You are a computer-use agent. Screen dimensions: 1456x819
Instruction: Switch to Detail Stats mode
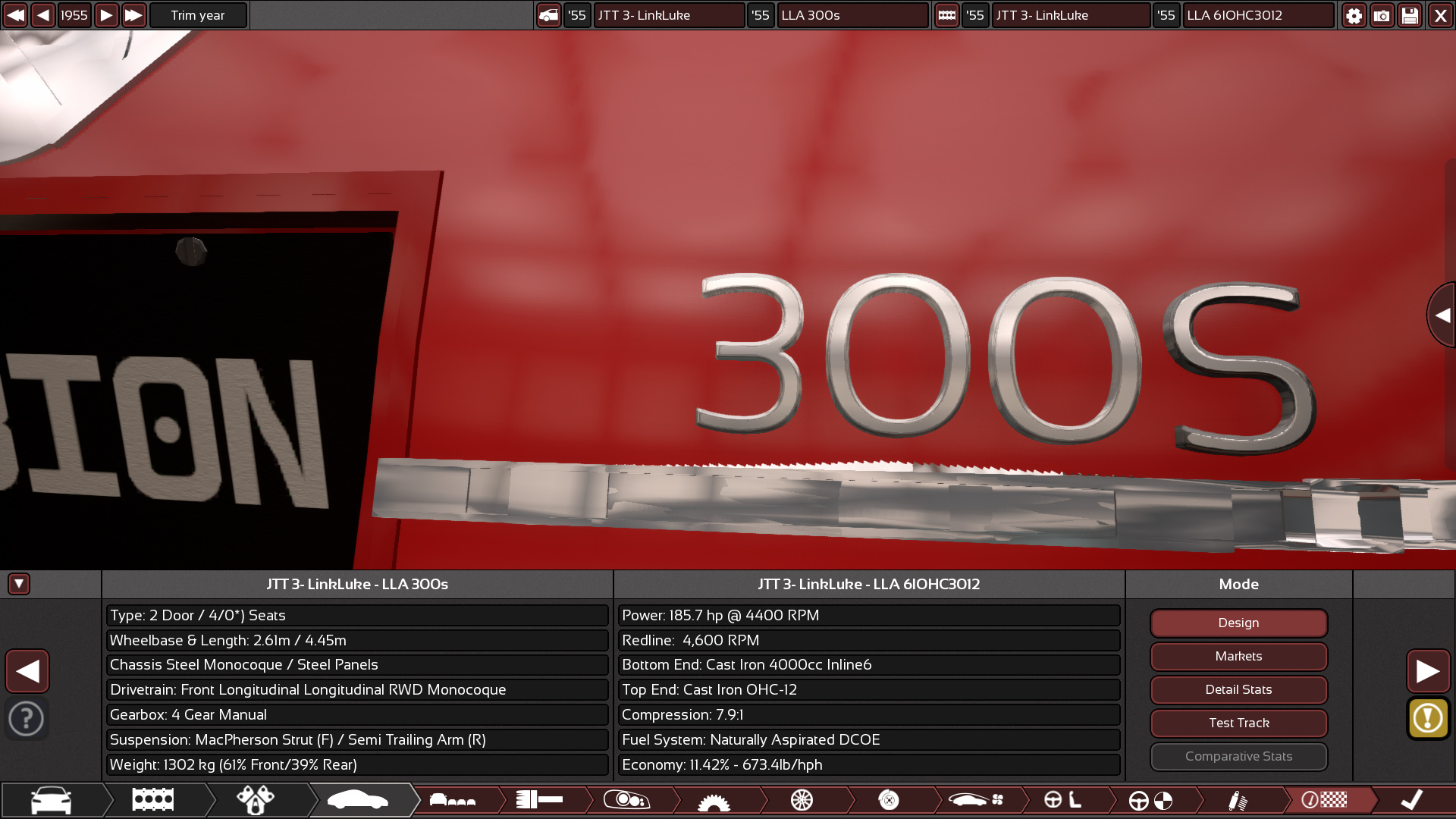click(x=1238, y=689)
